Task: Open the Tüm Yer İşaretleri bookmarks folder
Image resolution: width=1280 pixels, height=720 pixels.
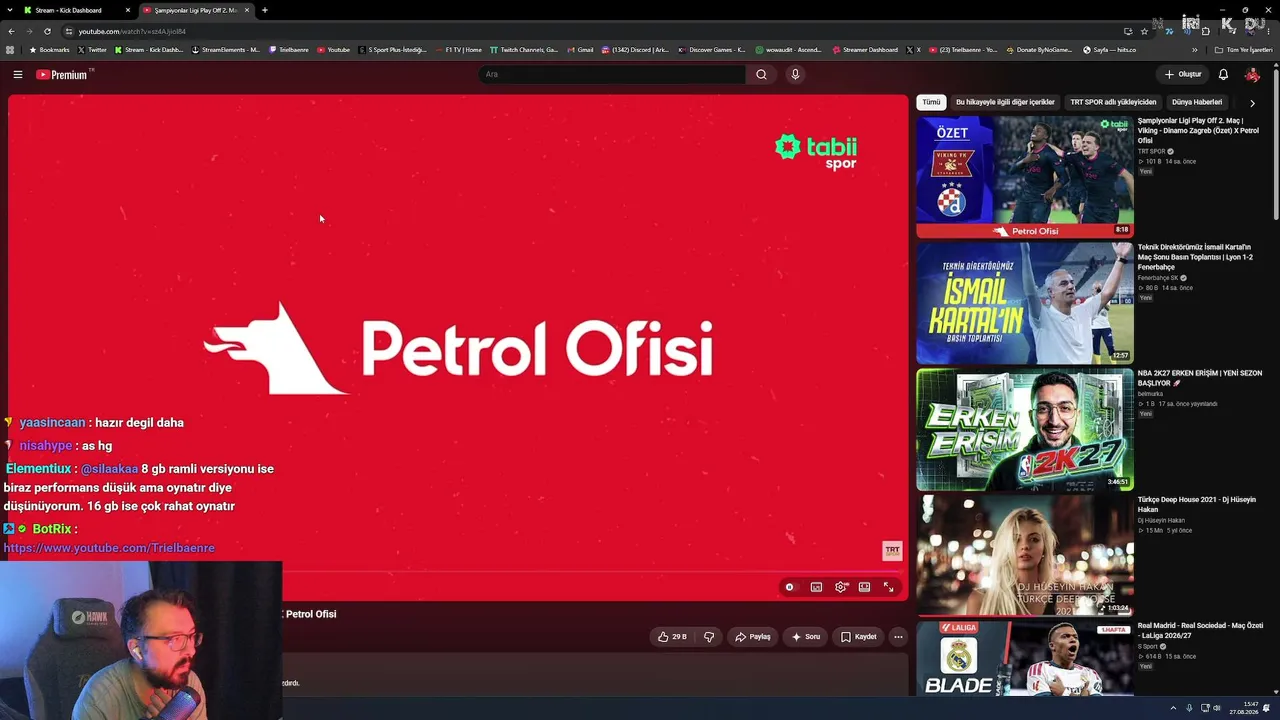Action: pos(1245,50)
